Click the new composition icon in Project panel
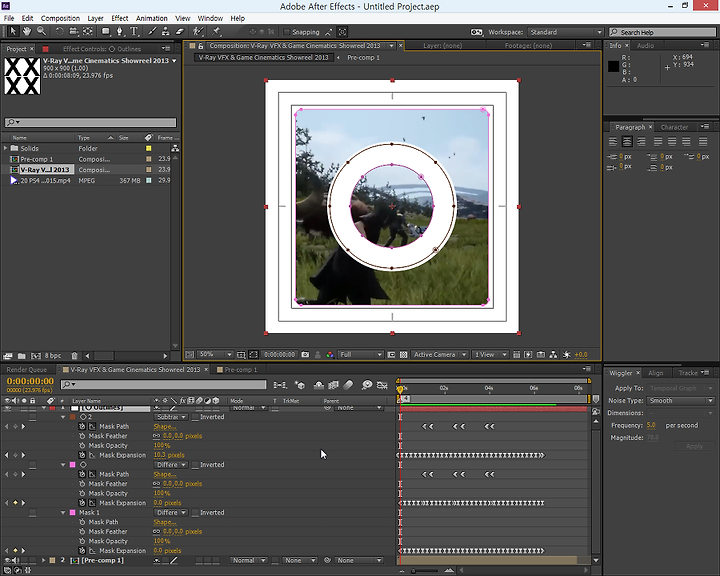 click(36, 356)
